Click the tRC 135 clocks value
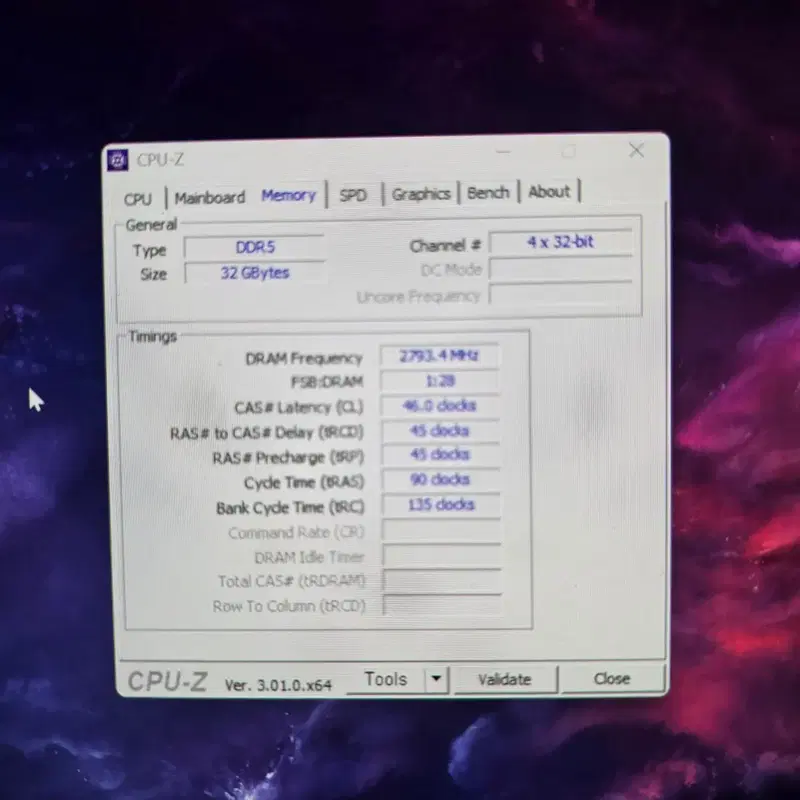 441,505
